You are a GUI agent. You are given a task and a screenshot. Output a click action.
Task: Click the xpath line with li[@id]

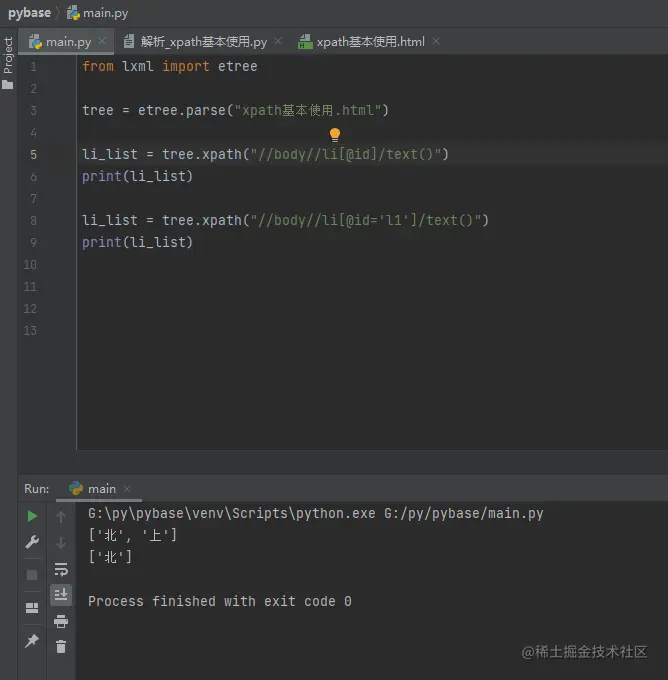tap(265, 154)
